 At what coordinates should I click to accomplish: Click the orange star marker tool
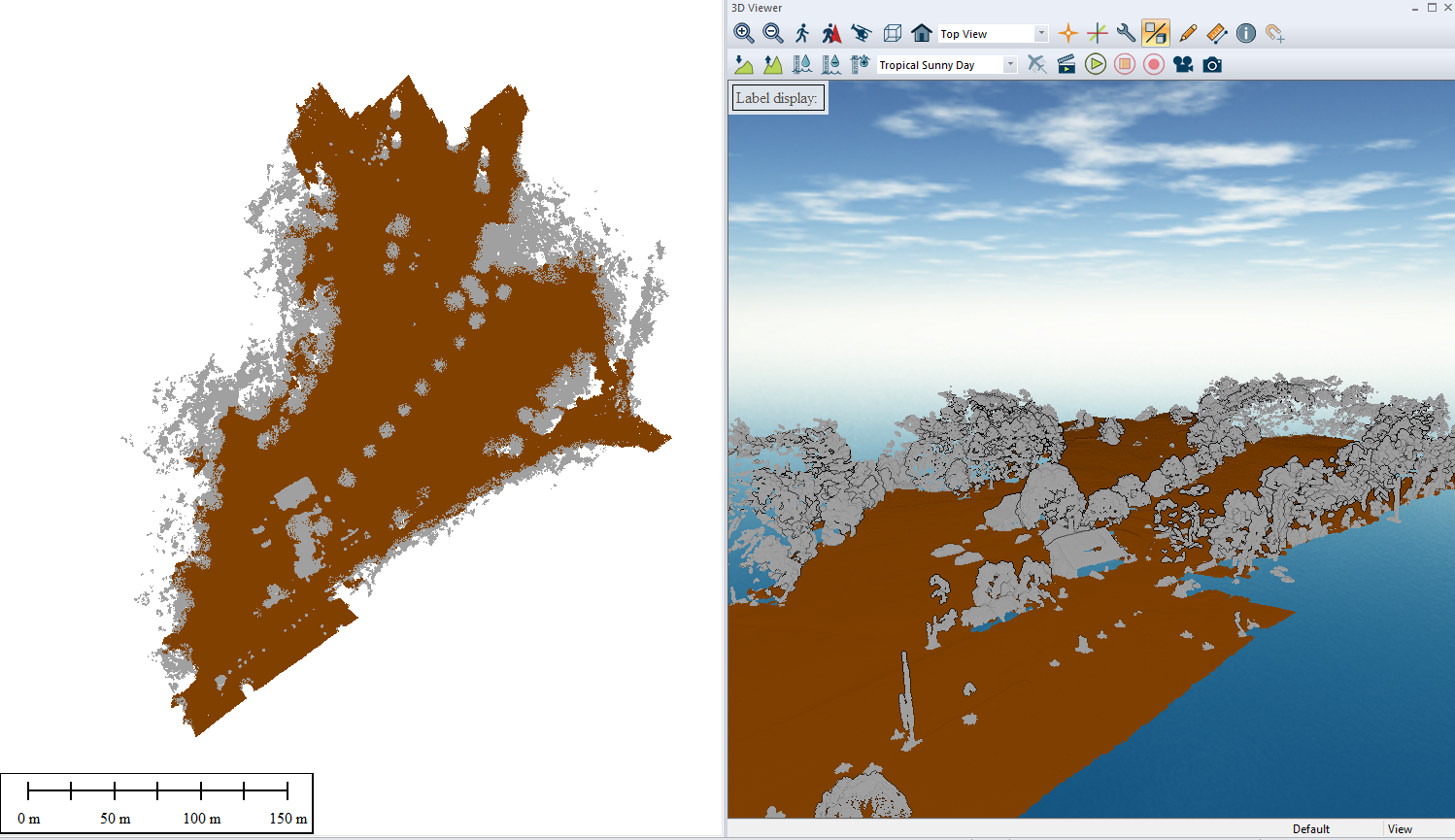click(x=1068, y=34)
